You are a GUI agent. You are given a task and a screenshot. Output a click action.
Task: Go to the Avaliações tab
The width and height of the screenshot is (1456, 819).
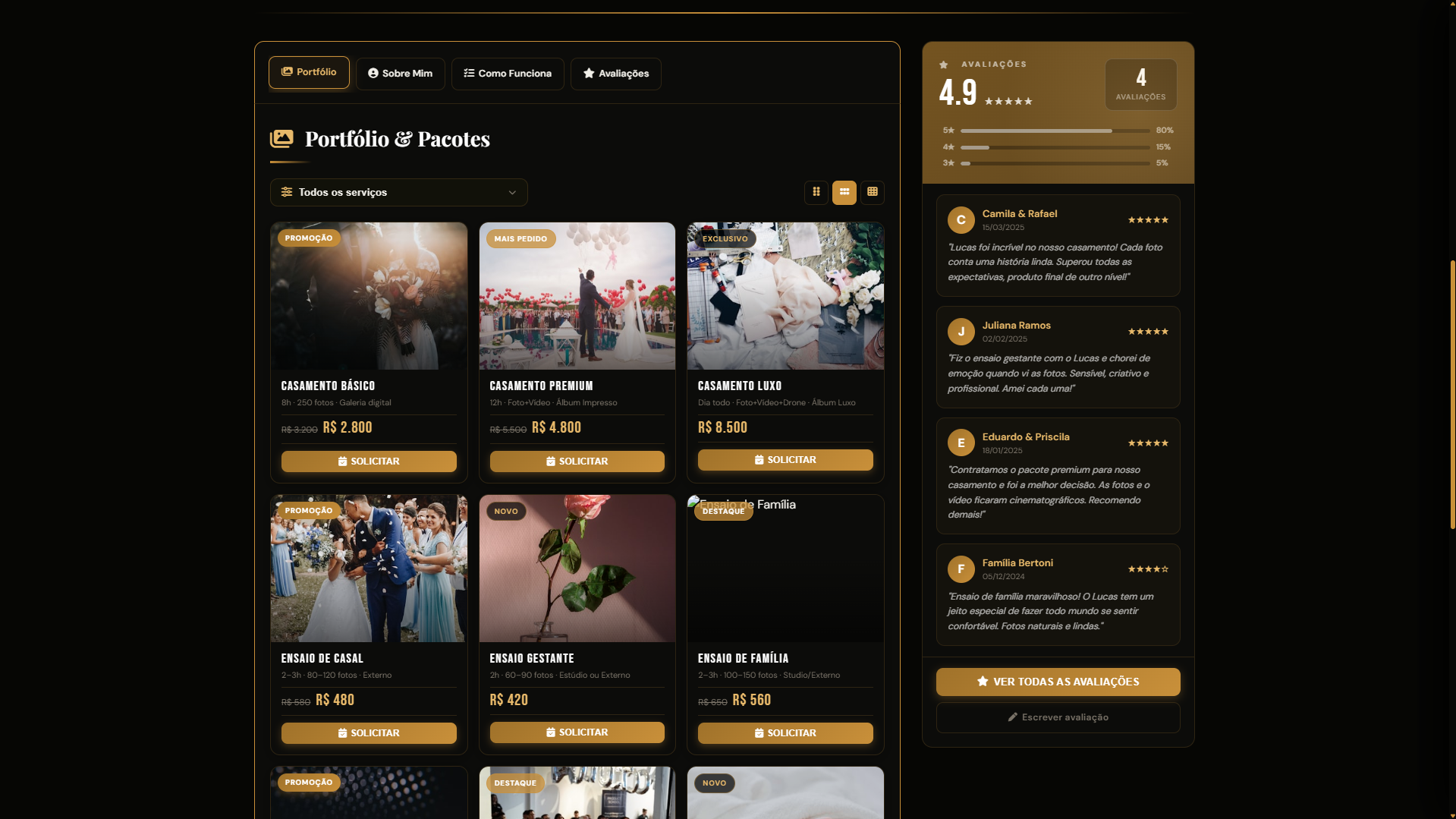[x=616, y=74]
